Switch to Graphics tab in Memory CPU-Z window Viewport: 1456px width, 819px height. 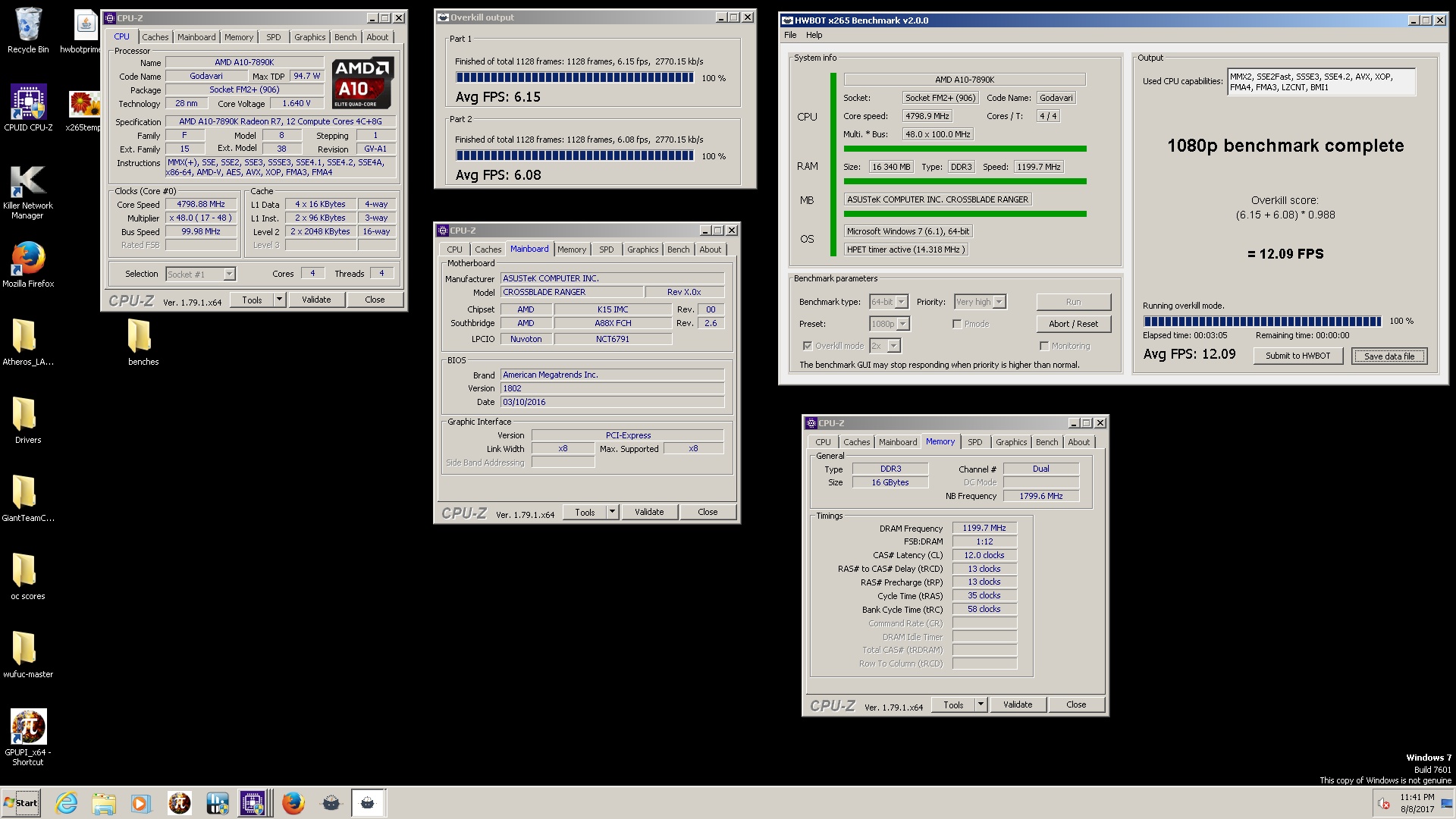point(1011,442)
